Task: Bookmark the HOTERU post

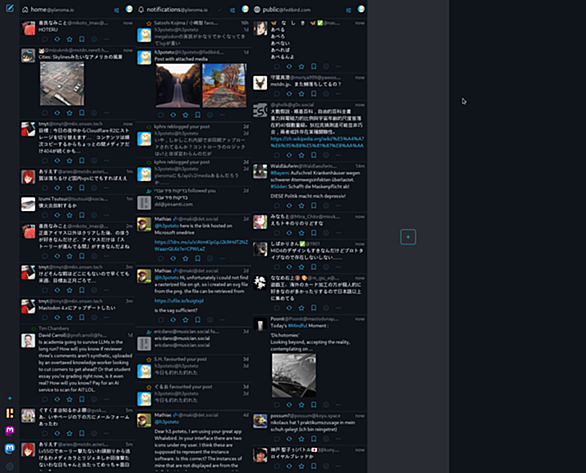Action: click(82, 39)
